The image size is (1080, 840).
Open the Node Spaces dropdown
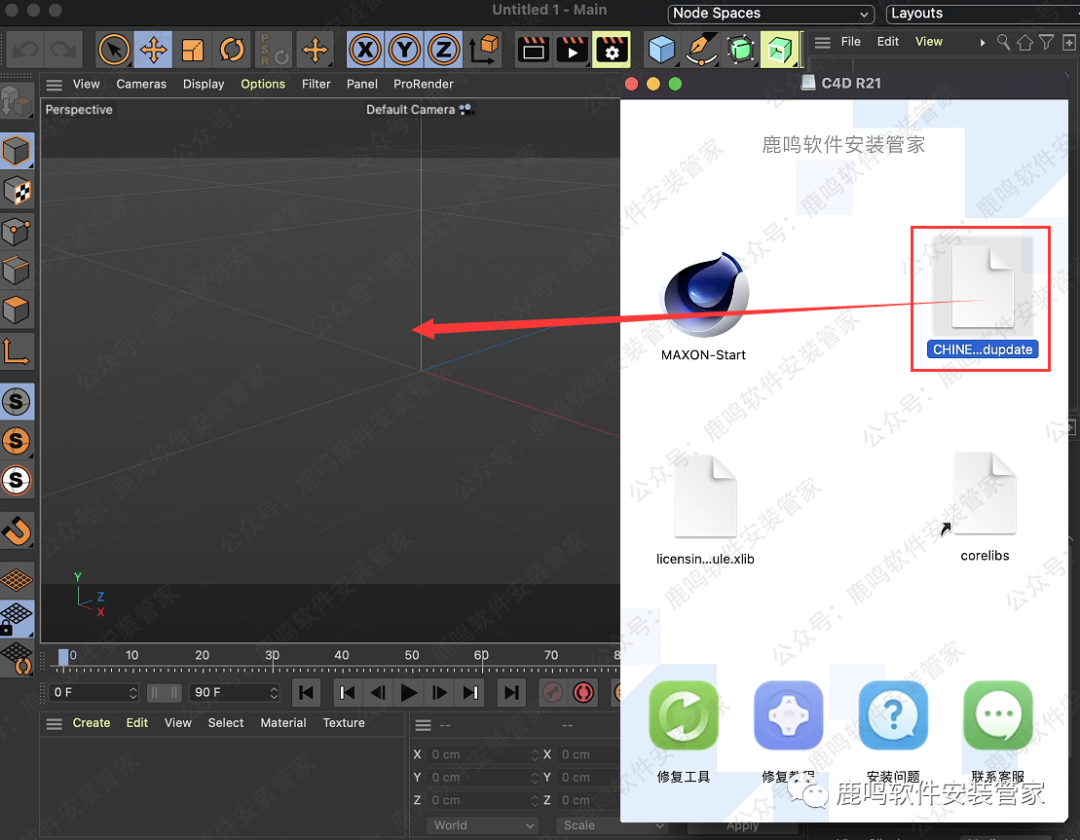coord(771,14)
